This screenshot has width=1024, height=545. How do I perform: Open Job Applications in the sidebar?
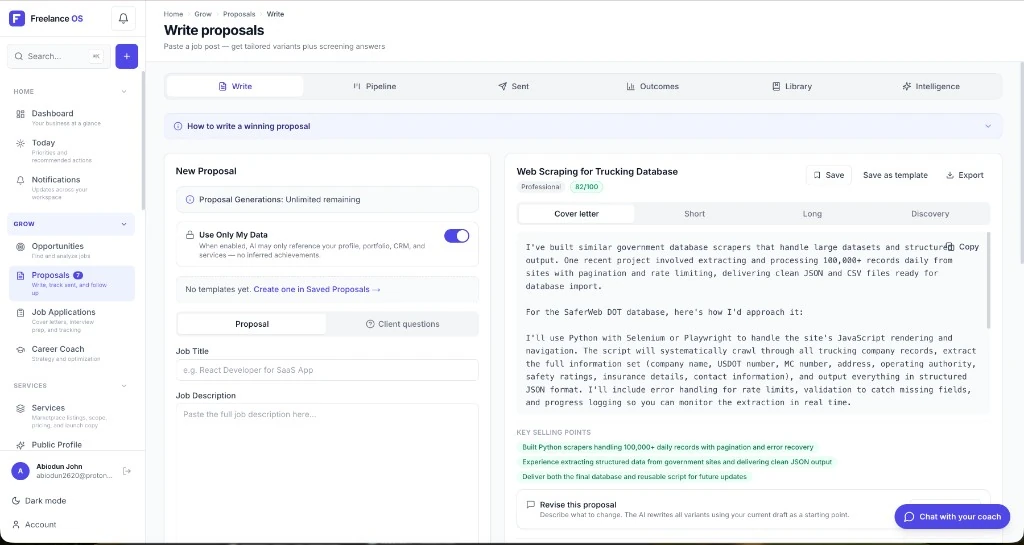coord(72,320)
